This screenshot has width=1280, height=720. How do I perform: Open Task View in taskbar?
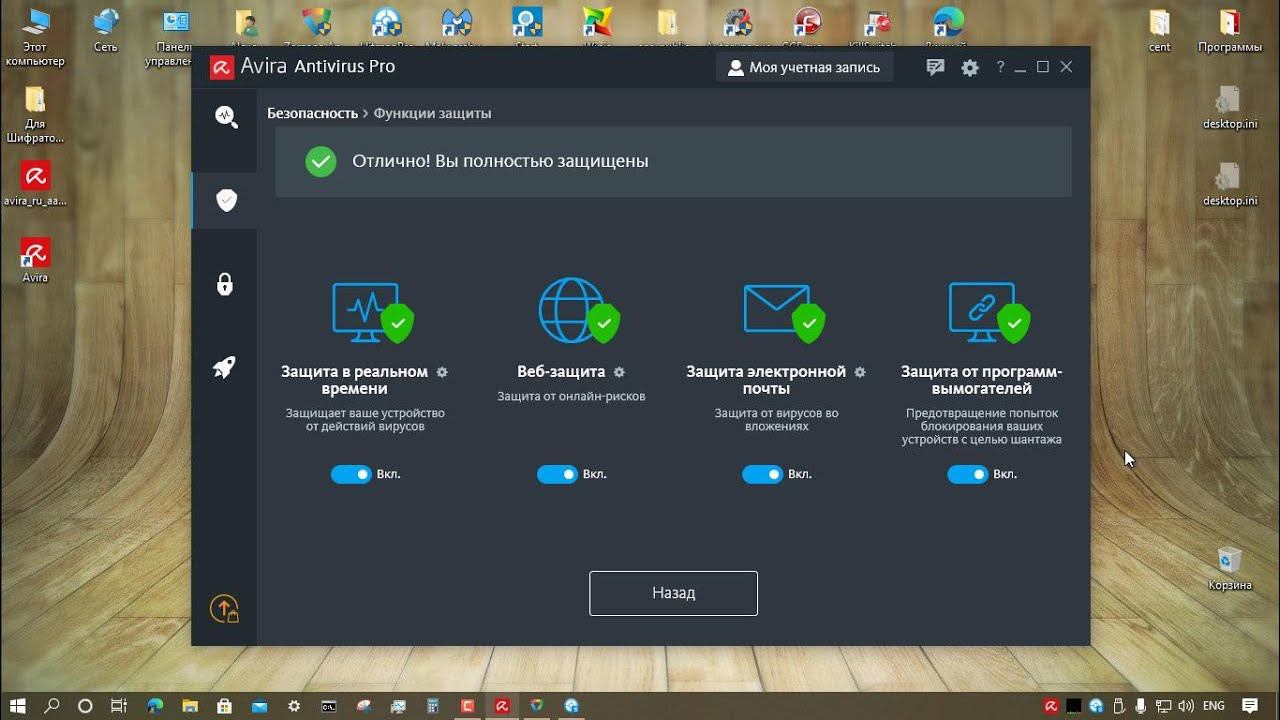118,706
